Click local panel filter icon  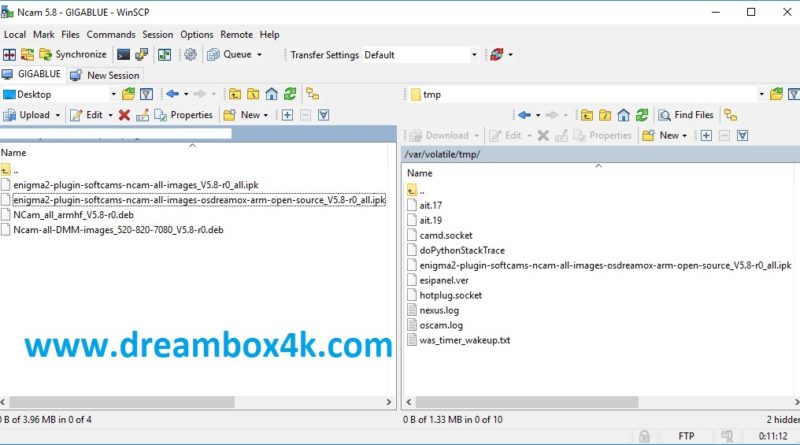(146, 94)
